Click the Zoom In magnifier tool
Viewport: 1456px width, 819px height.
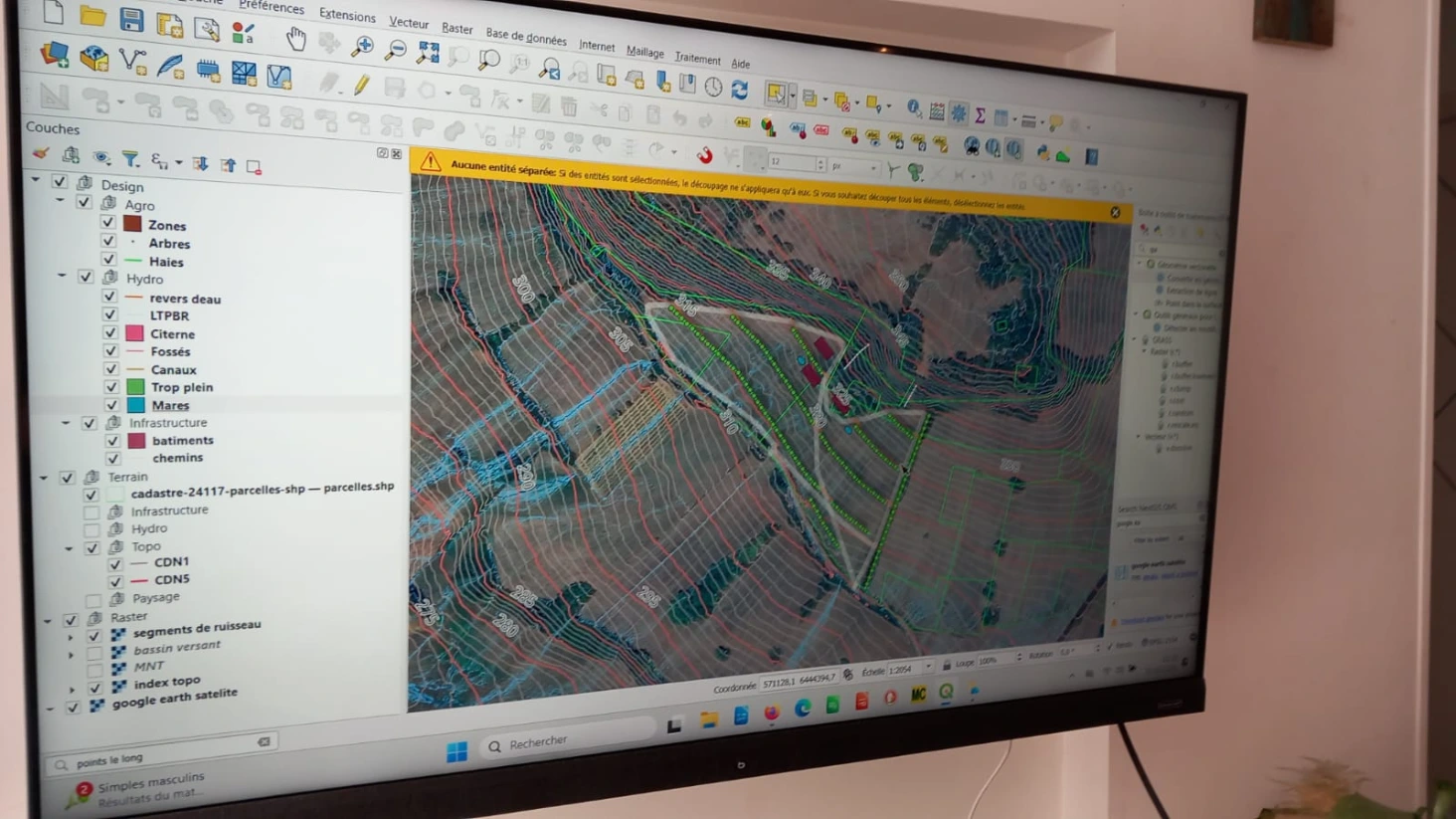pyautogui.click(x=363, y=46)
